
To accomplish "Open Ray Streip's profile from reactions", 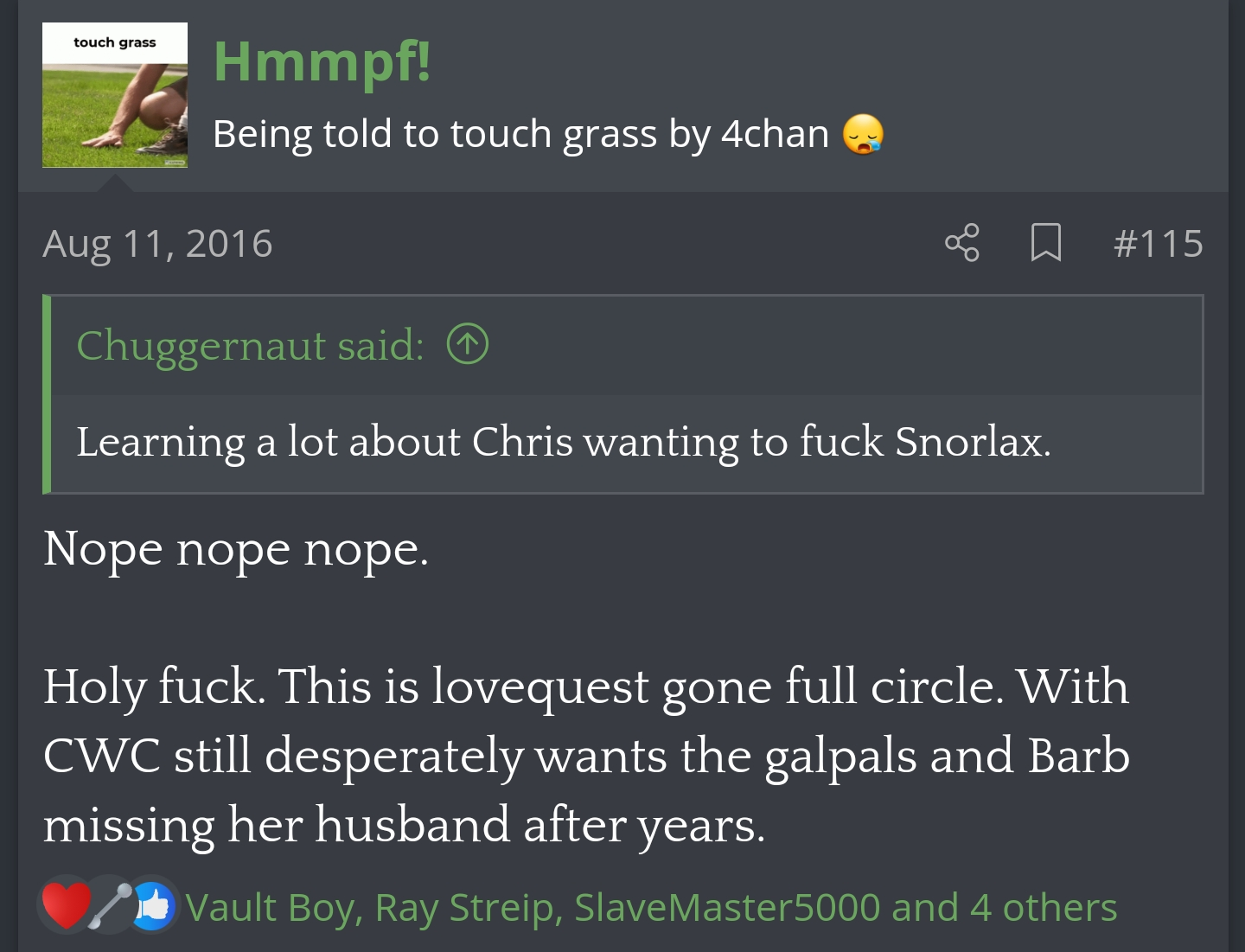I will [466, 908].
